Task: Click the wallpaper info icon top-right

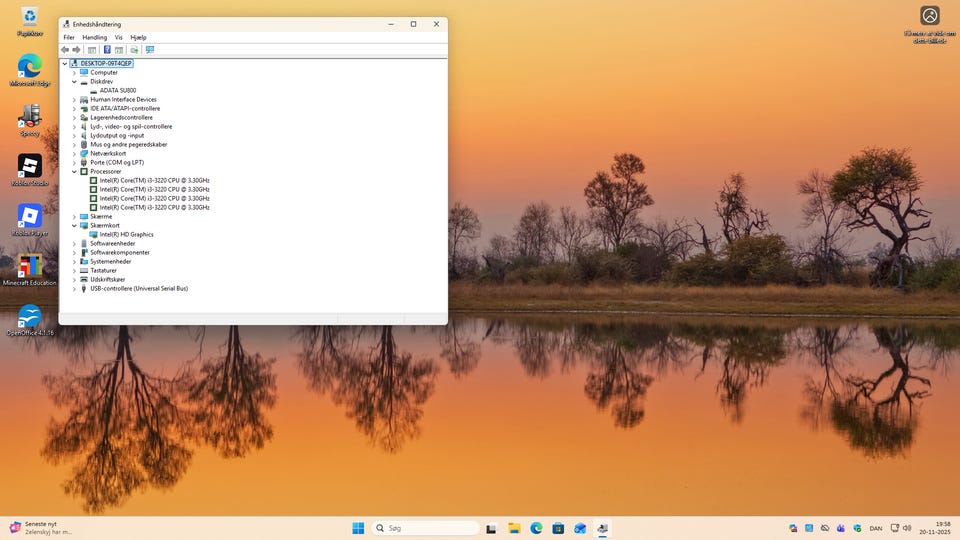Action: click(929, 15)
